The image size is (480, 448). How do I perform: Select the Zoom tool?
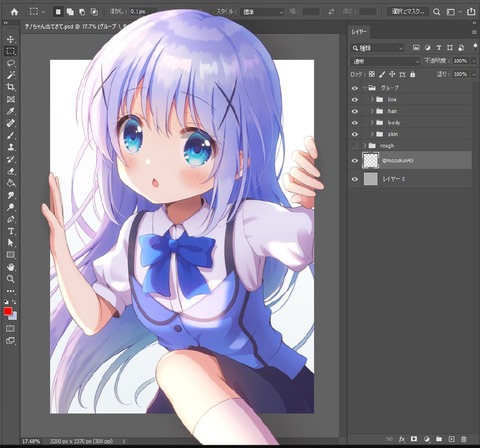point(11,279)
